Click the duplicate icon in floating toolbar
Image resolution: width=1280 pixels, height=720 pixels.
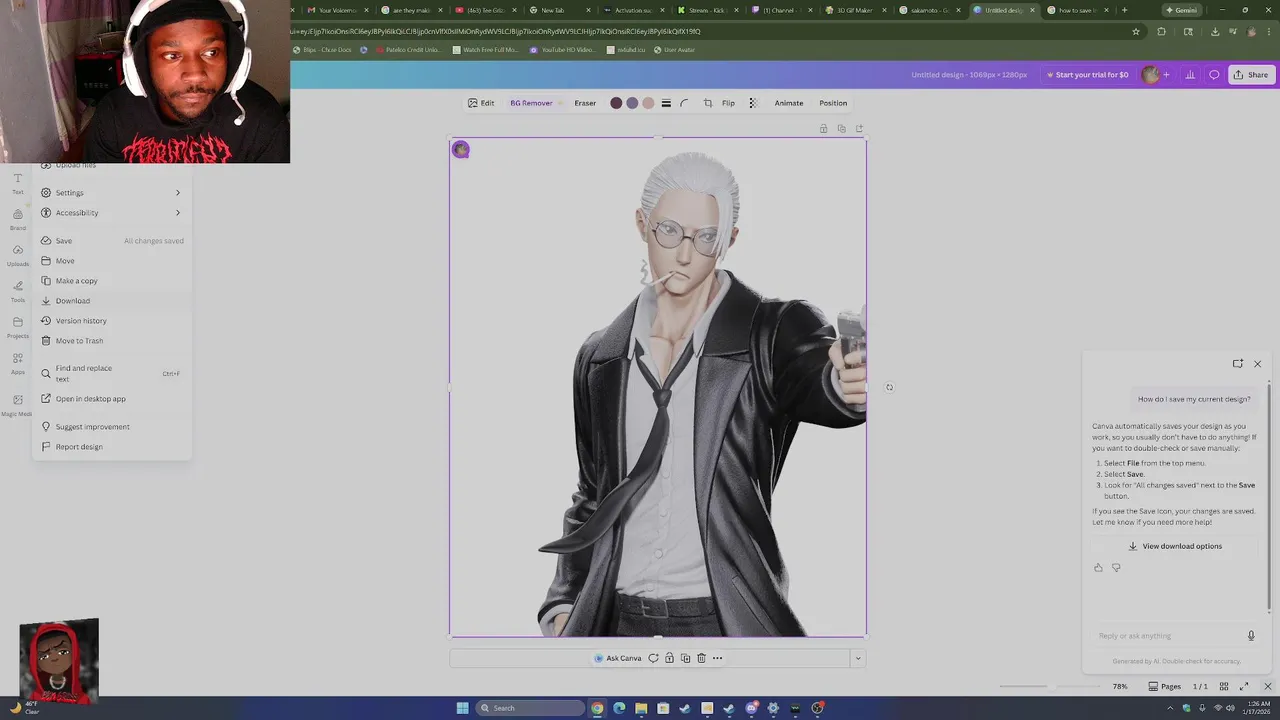685,658
